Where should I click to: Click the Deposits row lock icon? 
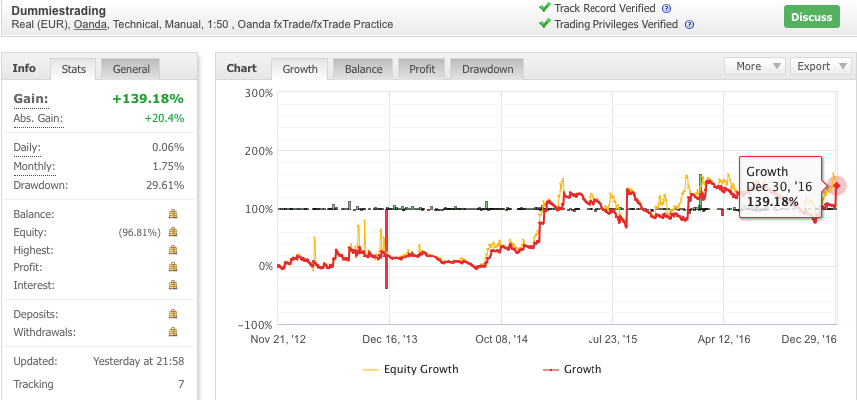tap(173, 314)
